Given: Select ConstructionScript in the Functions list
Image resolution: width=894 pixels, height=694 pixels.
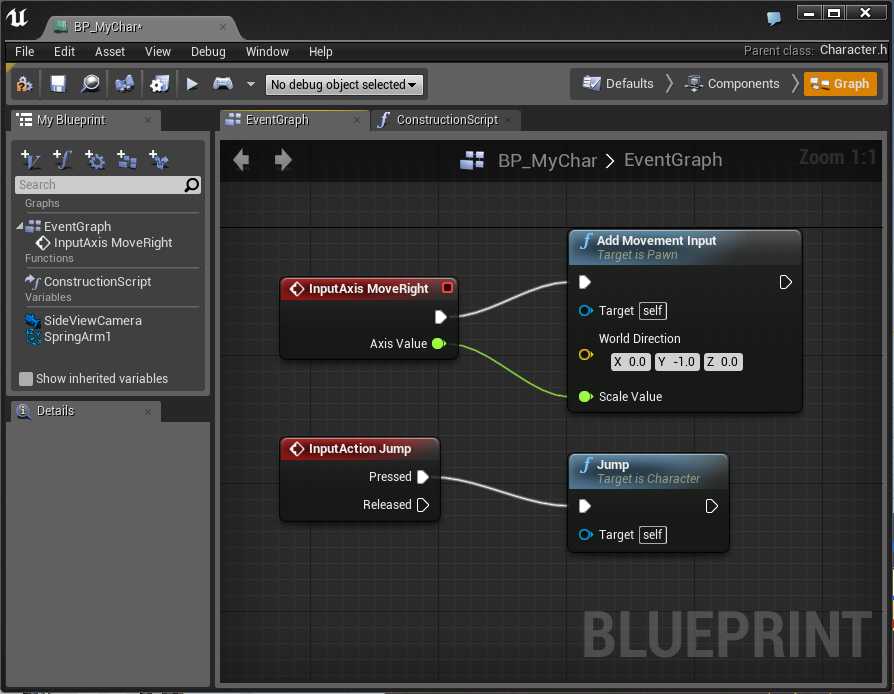Looking at the screenshot, I should [x=88, y=282].
